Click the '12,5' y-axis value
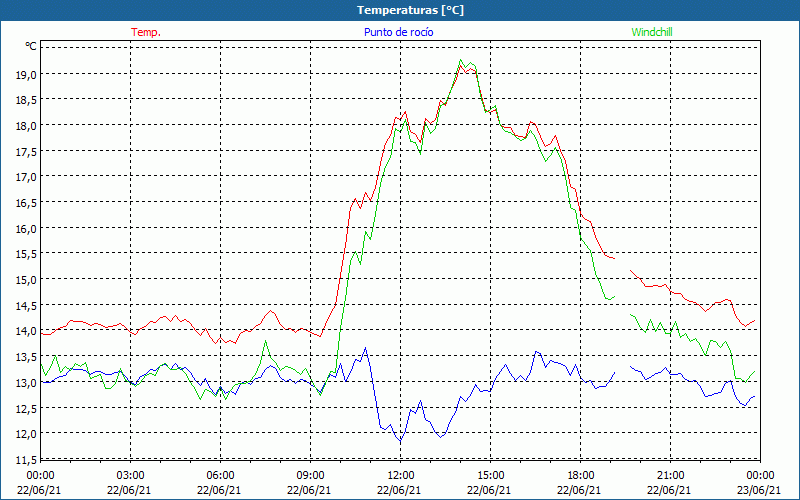Image resolution: width=800 pixels, height=500 pixels. click(28, 409)
